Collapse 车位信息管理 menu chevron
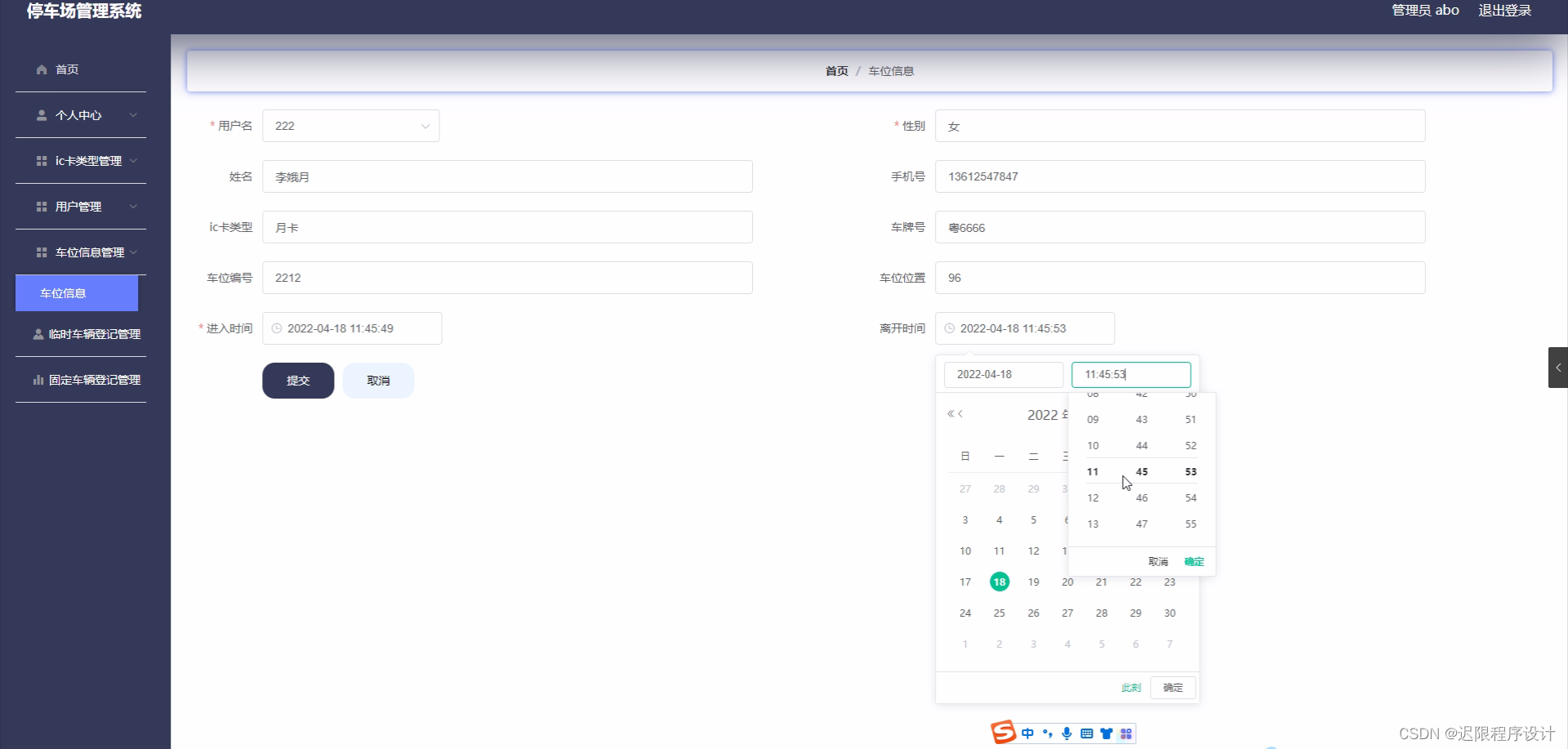Viewport: 1568px width, 749px height. pos(133,252)
